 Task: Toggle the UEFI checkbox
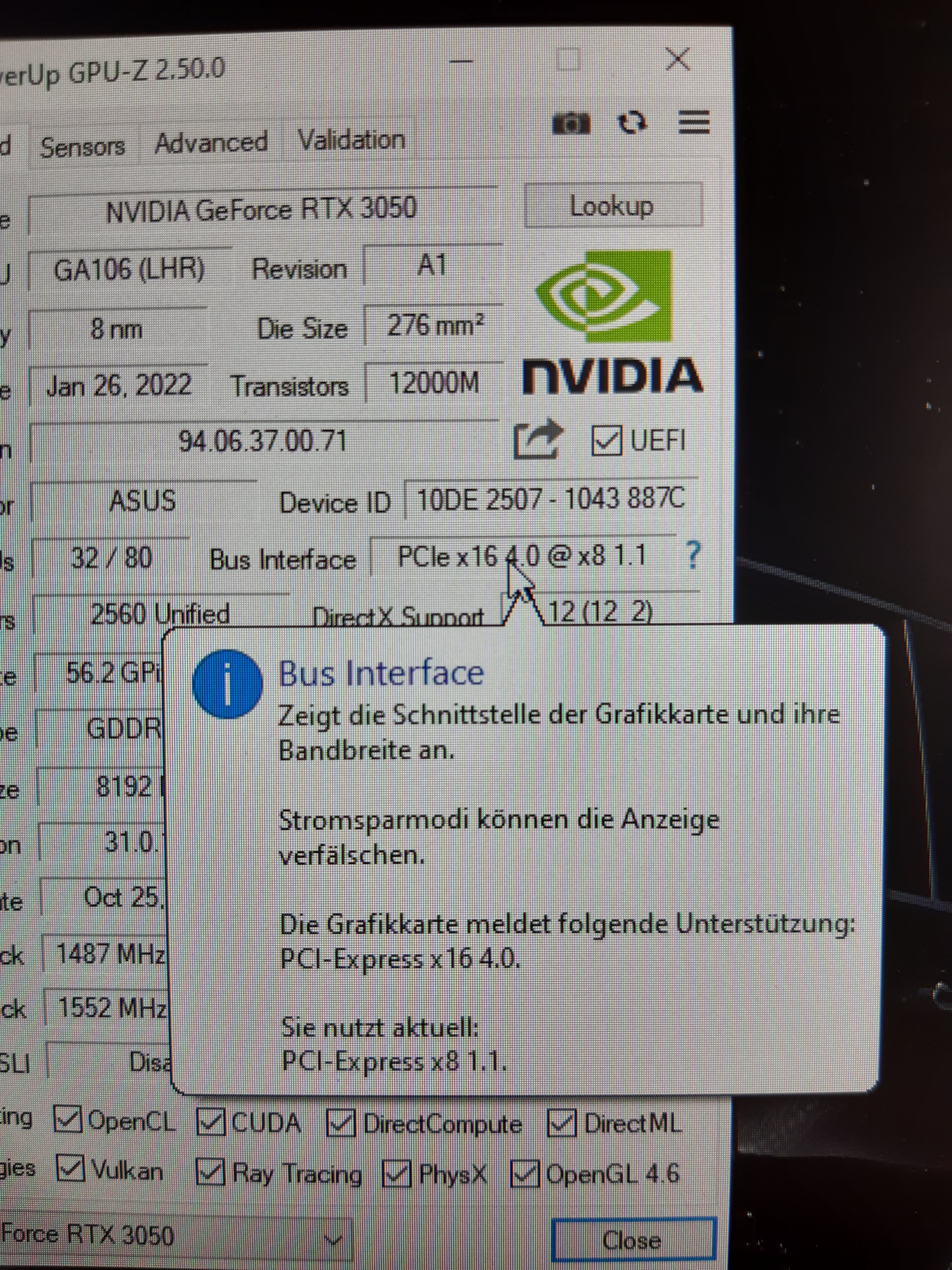(x=606, y=441)
